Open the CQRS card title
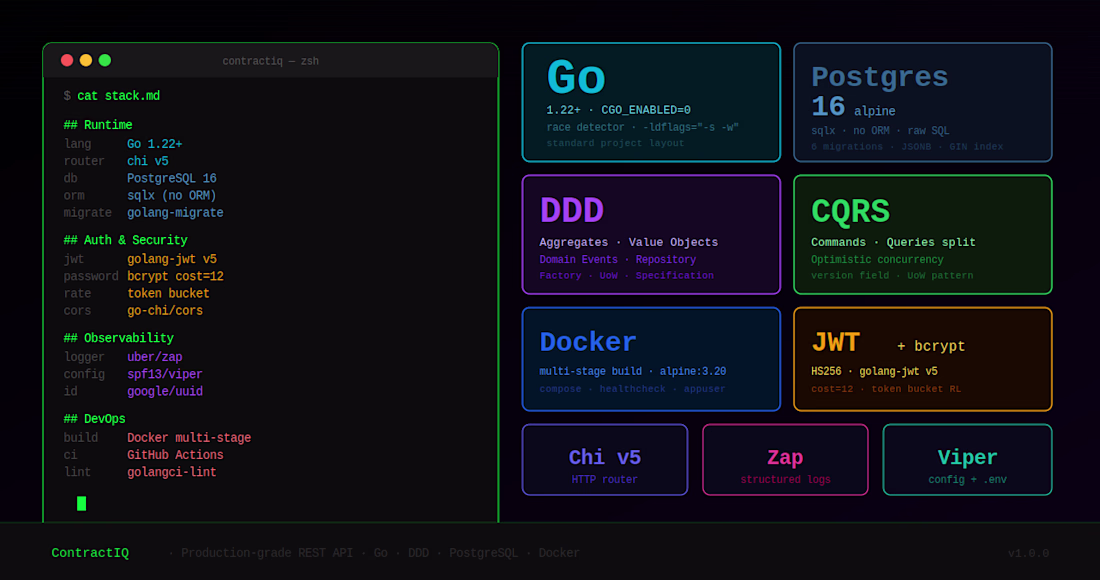 click(850, 211)
